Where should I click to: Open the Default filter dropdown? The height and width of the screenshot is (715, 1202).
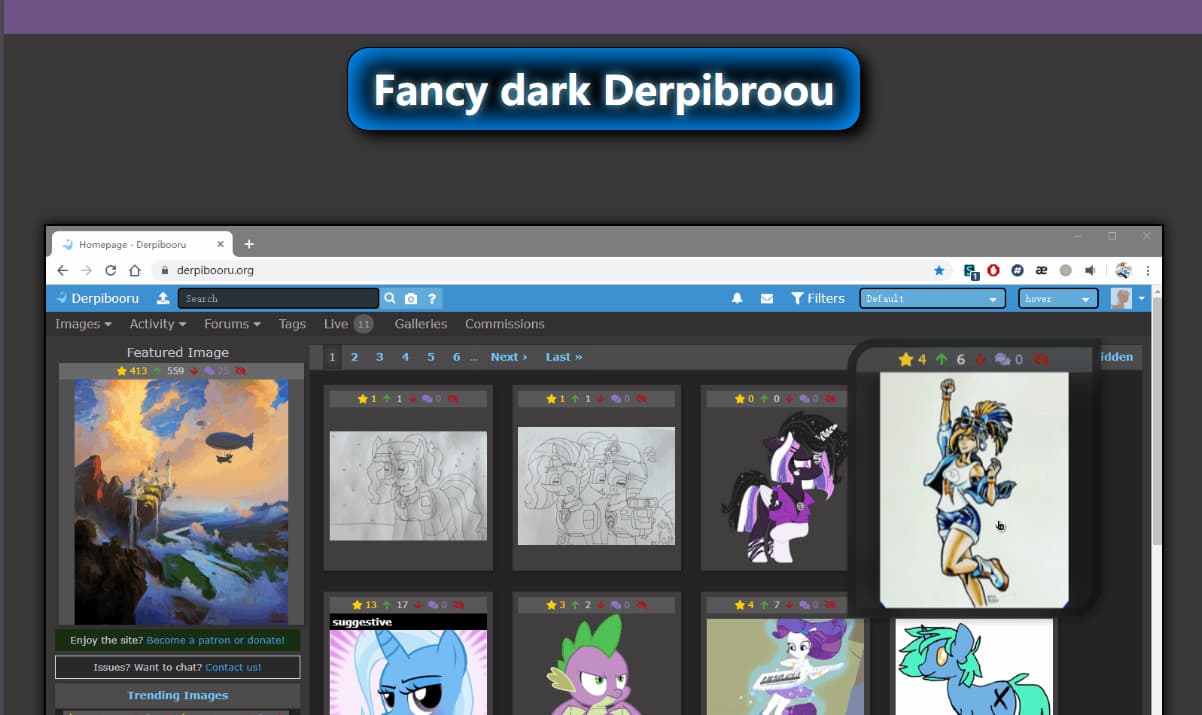(x=931, y=298)
